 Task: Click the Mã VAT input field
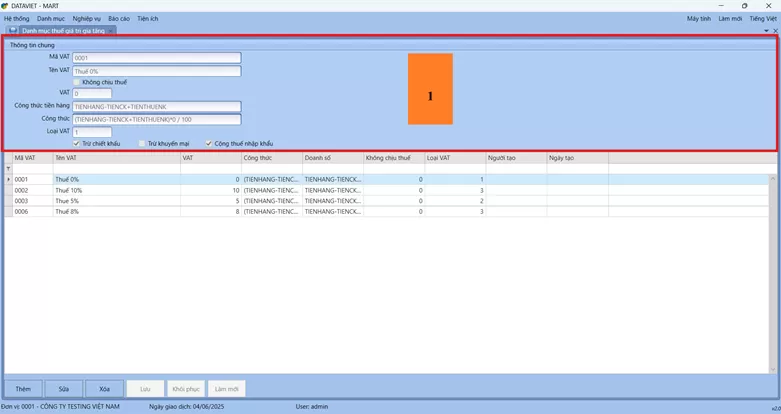(x=157, y=58)
